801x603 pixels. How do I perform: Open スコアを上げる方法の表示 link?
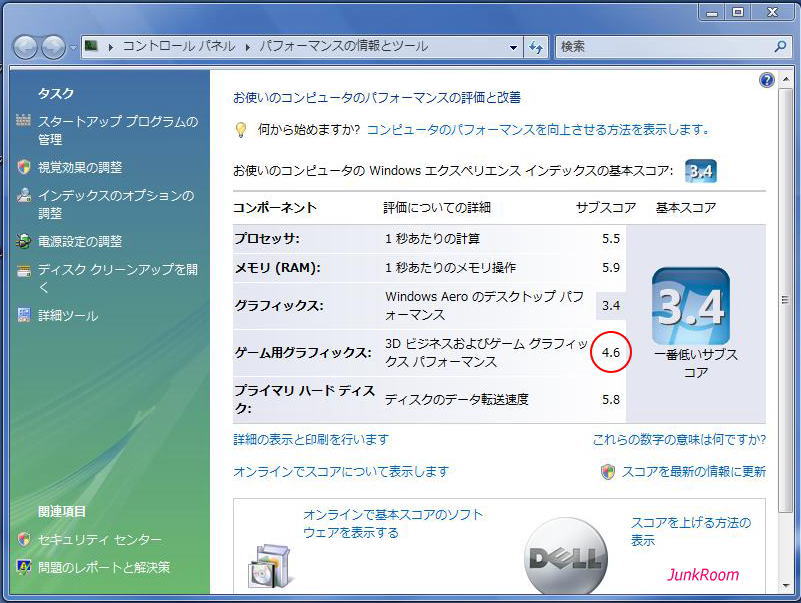691,531
